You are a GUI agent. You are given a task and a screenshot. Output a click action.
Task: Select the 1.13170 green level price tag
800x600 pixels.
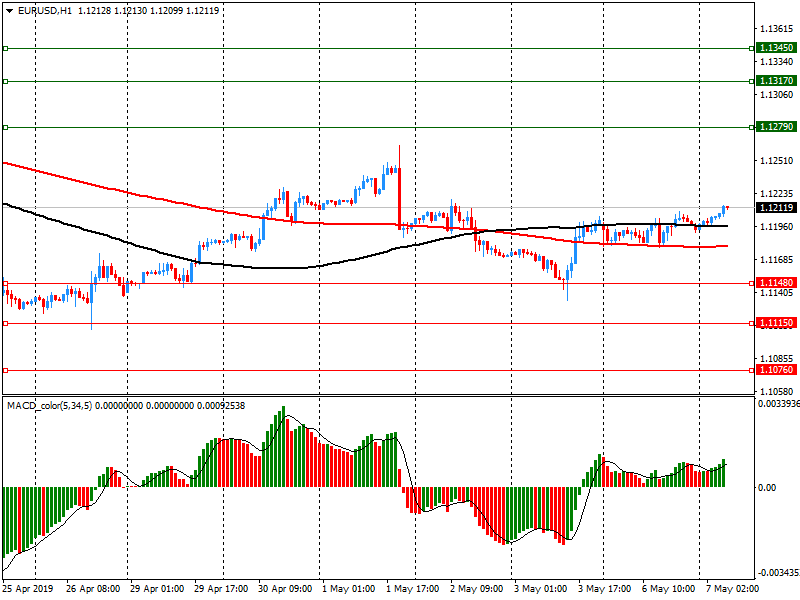pyautogui.click(x=776, y=81)
